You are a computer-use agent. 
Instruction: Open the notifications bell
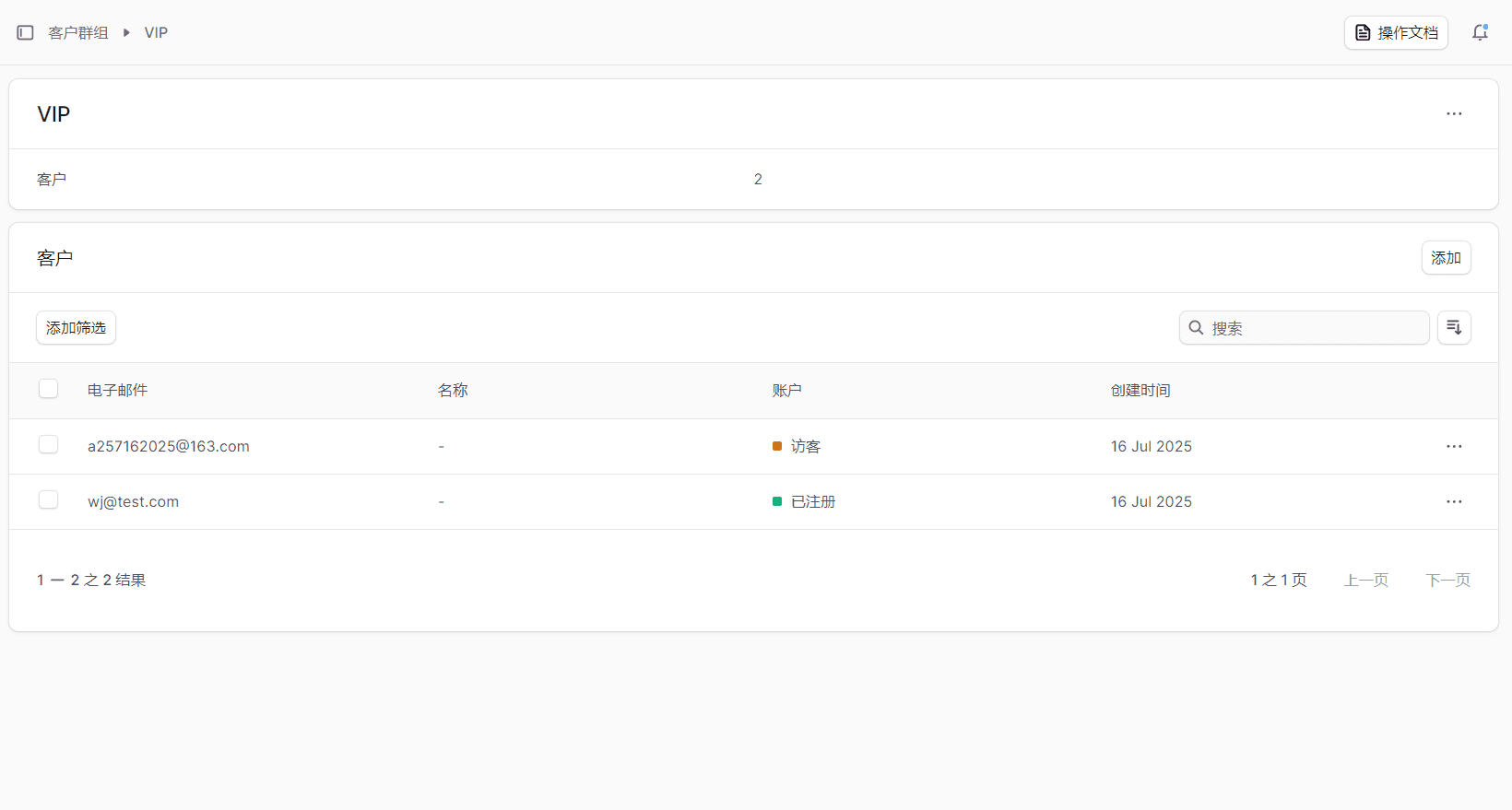1480,32
